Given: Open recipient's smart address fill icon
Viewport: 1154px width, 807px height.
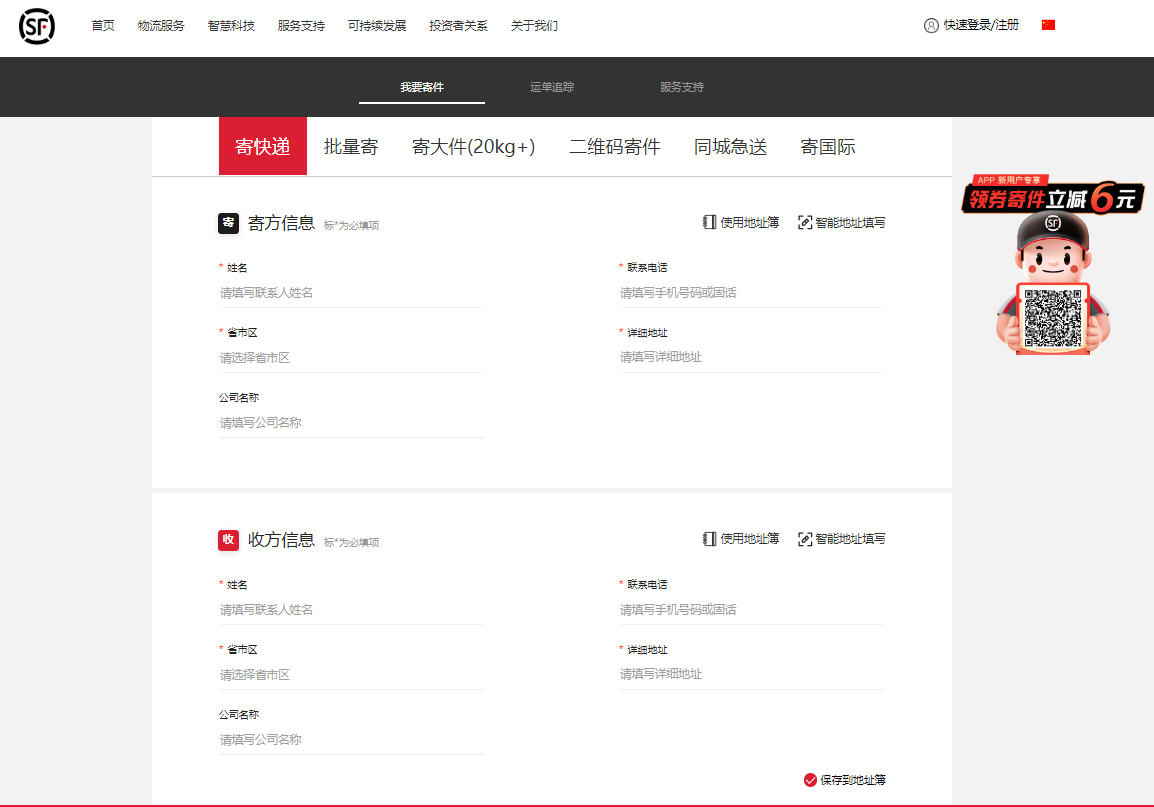Looking at the screenshot, I should (805, 539).
